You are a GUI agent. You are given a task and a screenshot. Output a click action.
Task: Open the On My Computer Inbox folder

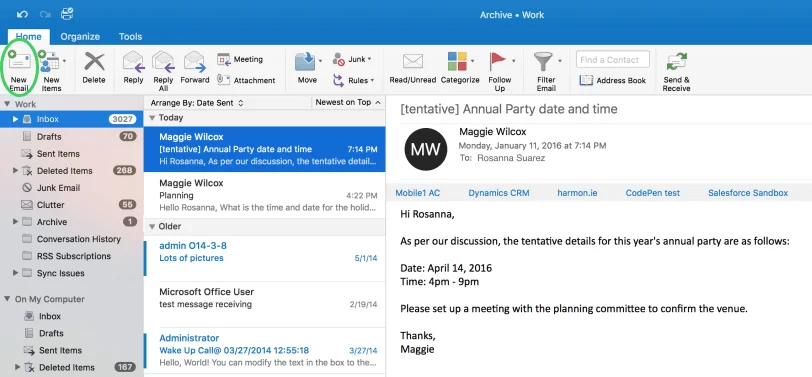[71, 316]
